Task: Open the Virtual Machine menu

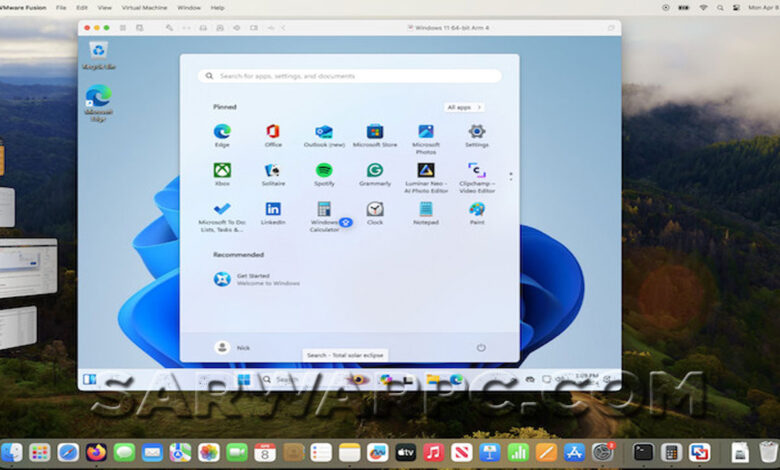Action: 144,8
